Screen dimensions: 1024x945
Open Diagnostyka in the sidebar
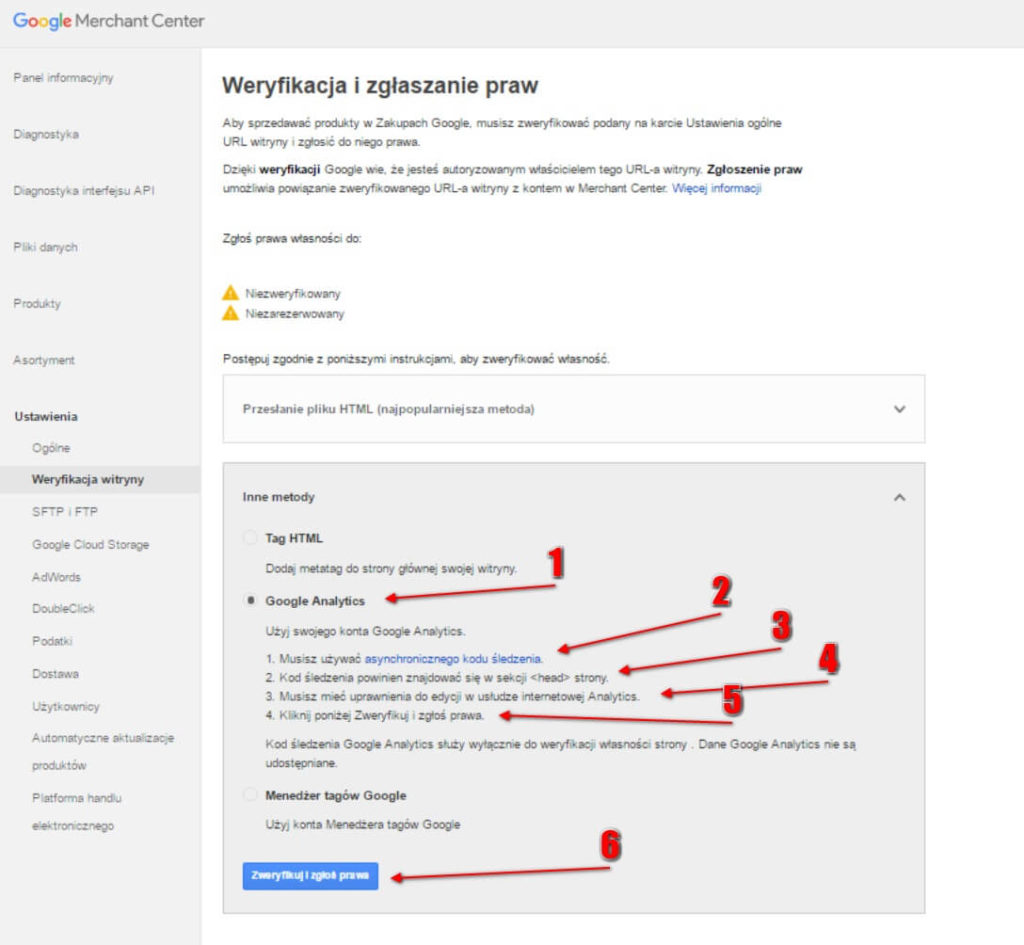(46, 134)
